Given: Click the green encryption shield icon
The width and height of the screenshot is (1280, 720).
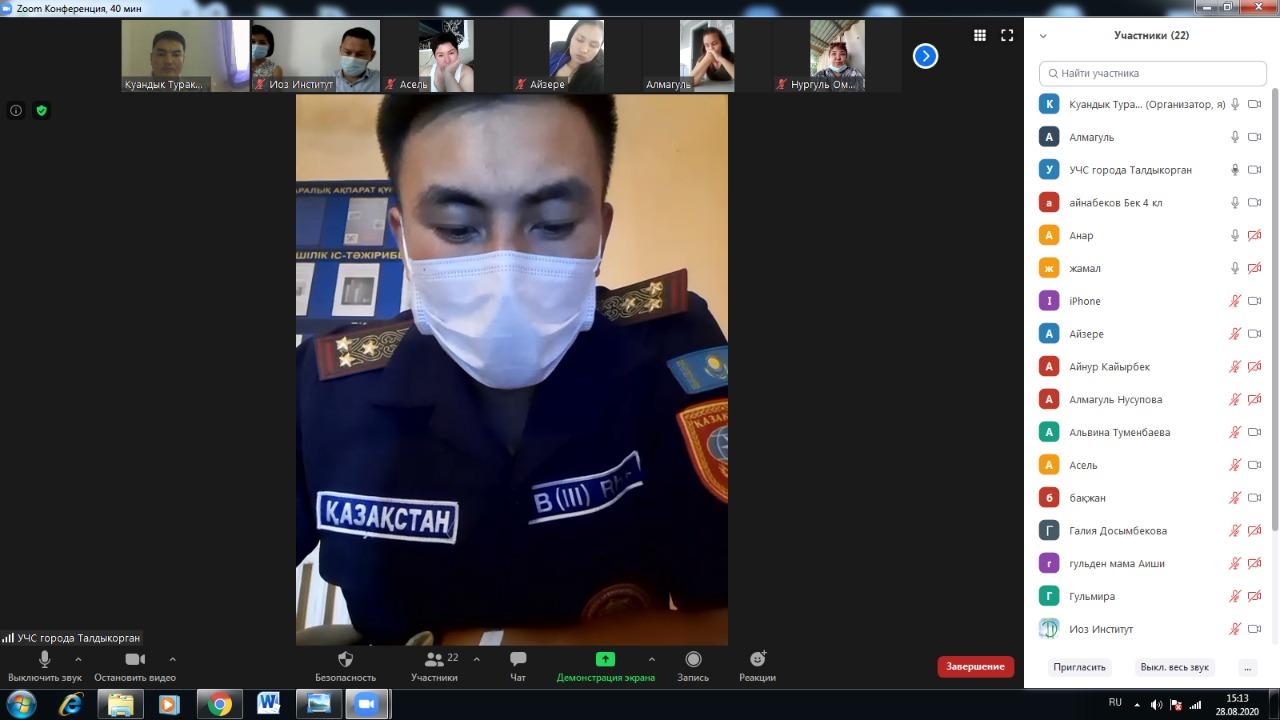Looking at the screenshot, I should point(42,111).
